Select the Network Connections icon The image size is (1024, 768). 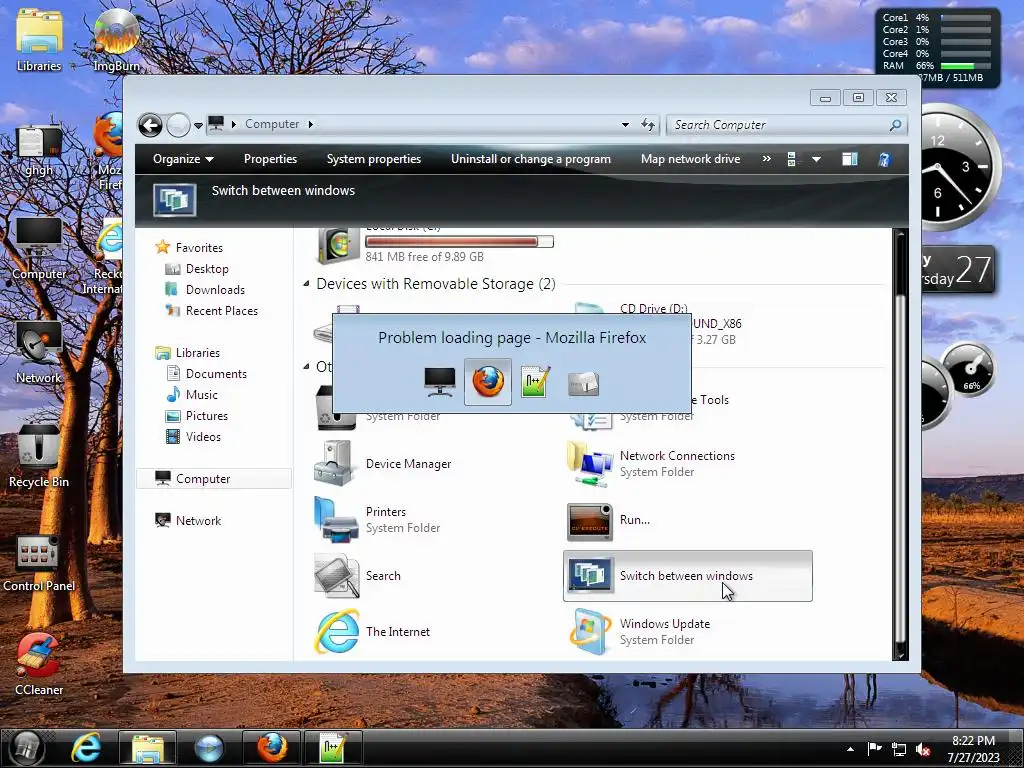590,464
